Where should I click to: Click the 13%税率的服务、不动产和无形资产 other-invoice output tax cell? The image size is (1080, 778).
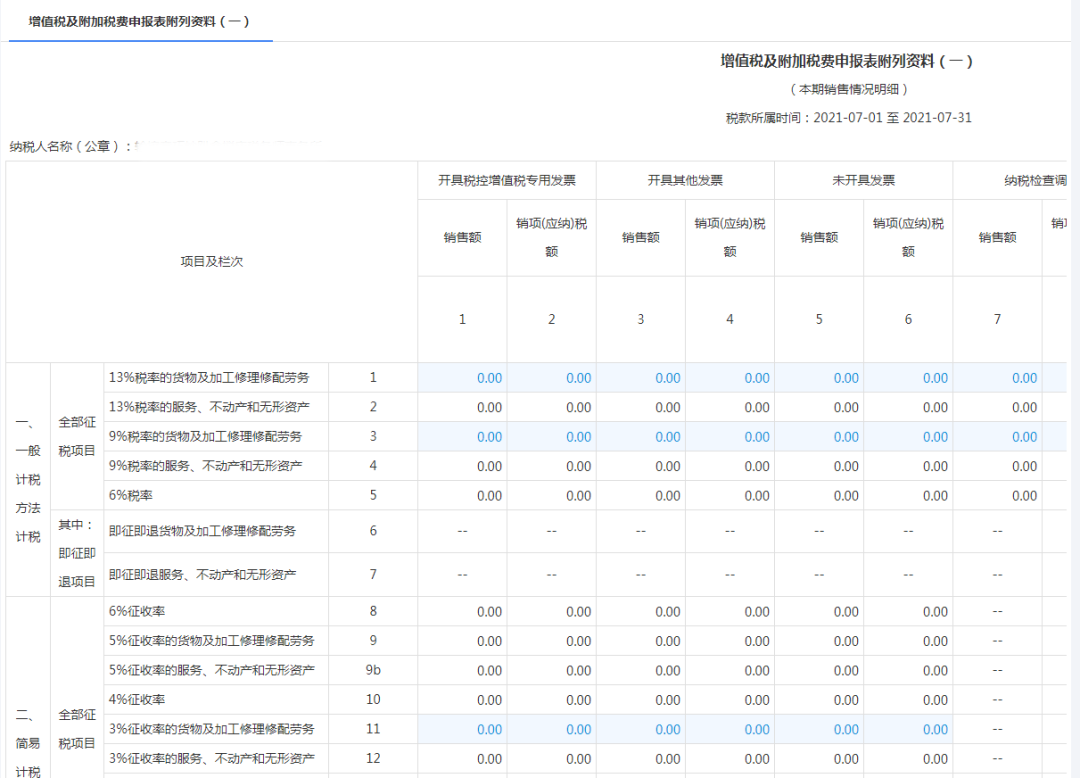tap(730, 408)
